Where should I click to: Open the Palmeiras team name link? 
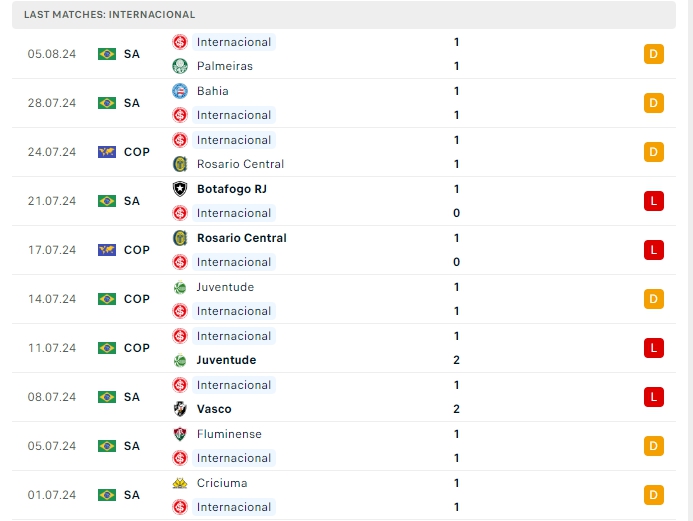225,66
